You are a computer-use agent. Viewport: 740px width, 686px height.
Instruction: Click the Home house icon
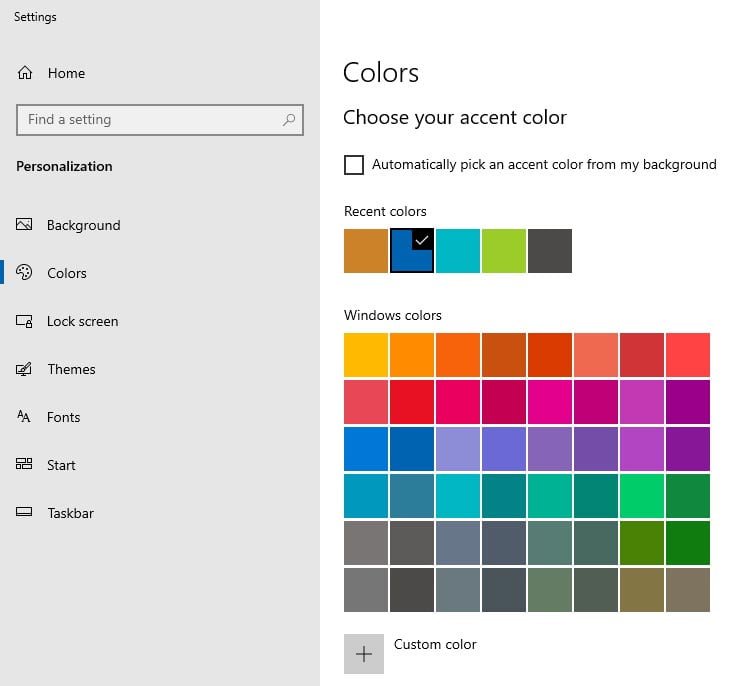point(25,73)
